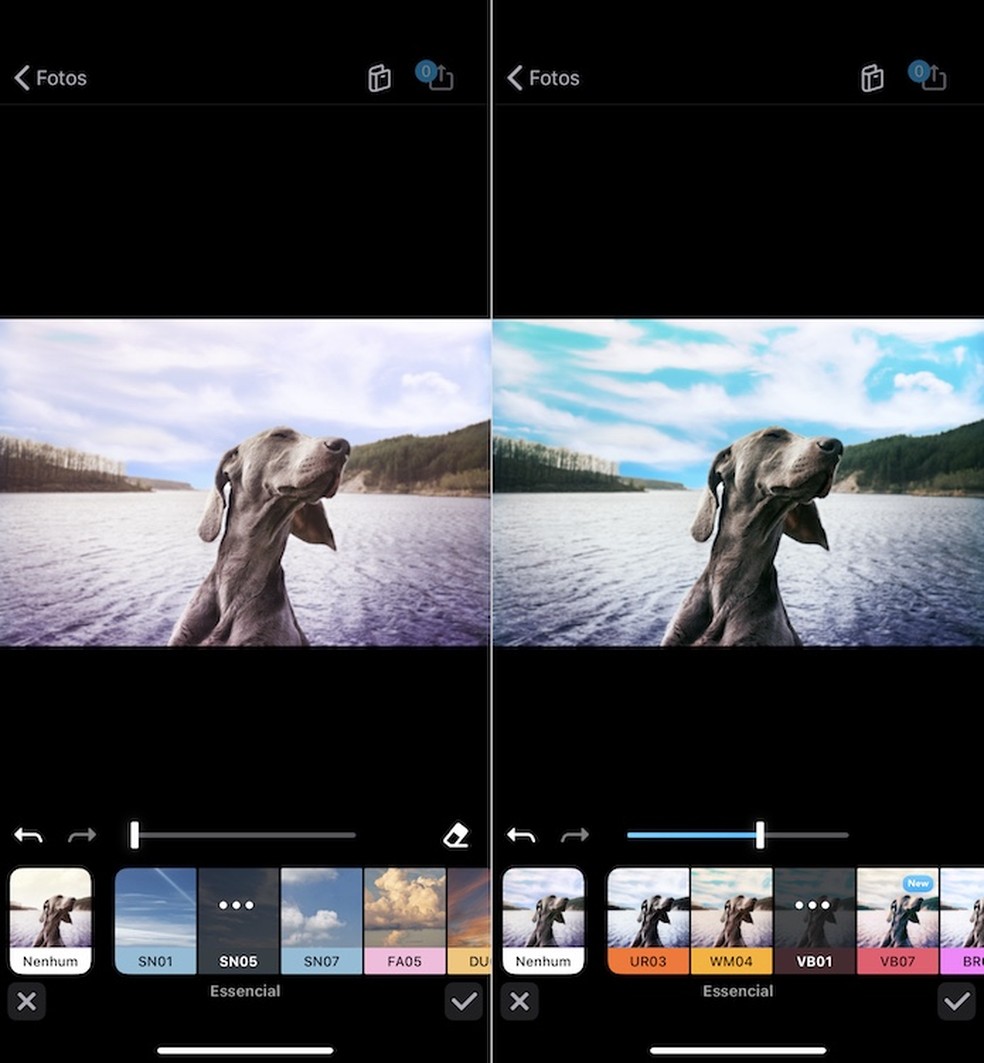Screen dimensions: 984x1063
Task: Tap the share icon with the 0 badge
Action: (x=437, y=77)
